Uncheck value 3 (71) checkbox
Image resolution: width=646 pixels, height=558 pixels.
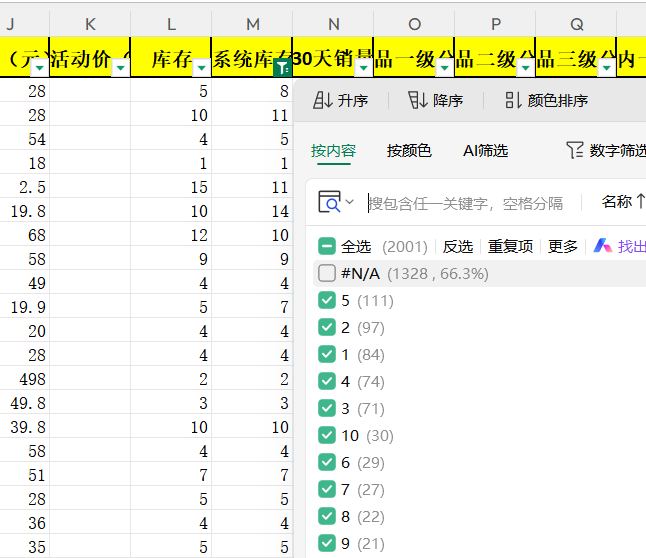click(327, 408)
